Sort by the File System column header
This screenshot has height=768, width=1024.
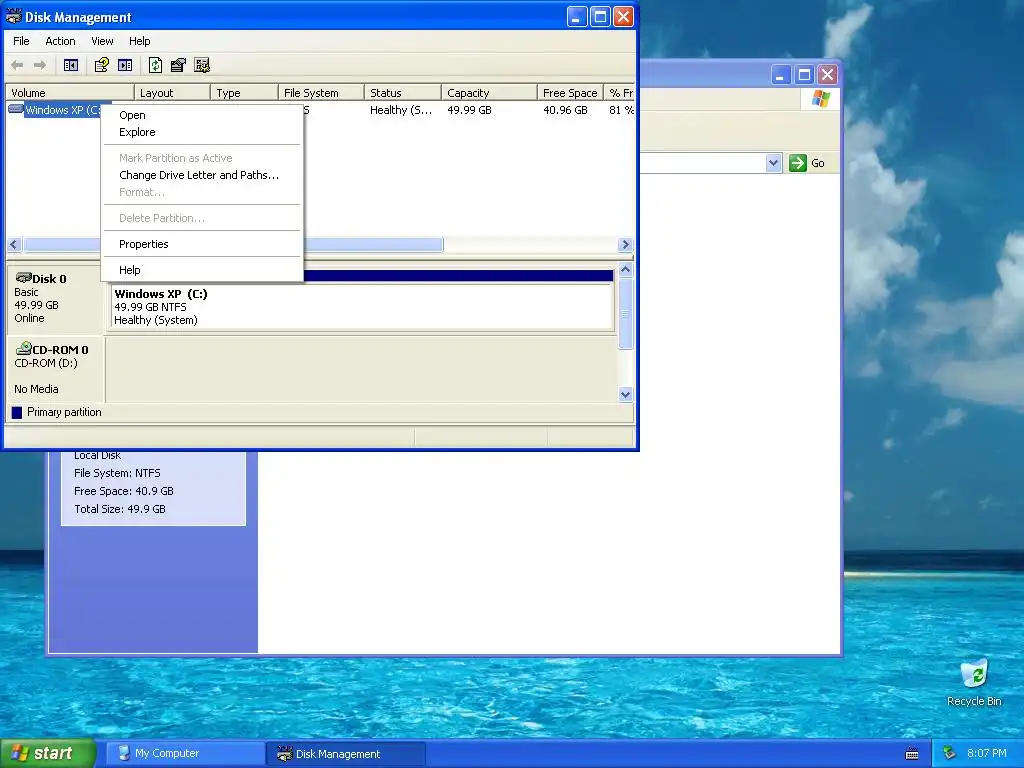pyautogui.click(x=321, y=93)
